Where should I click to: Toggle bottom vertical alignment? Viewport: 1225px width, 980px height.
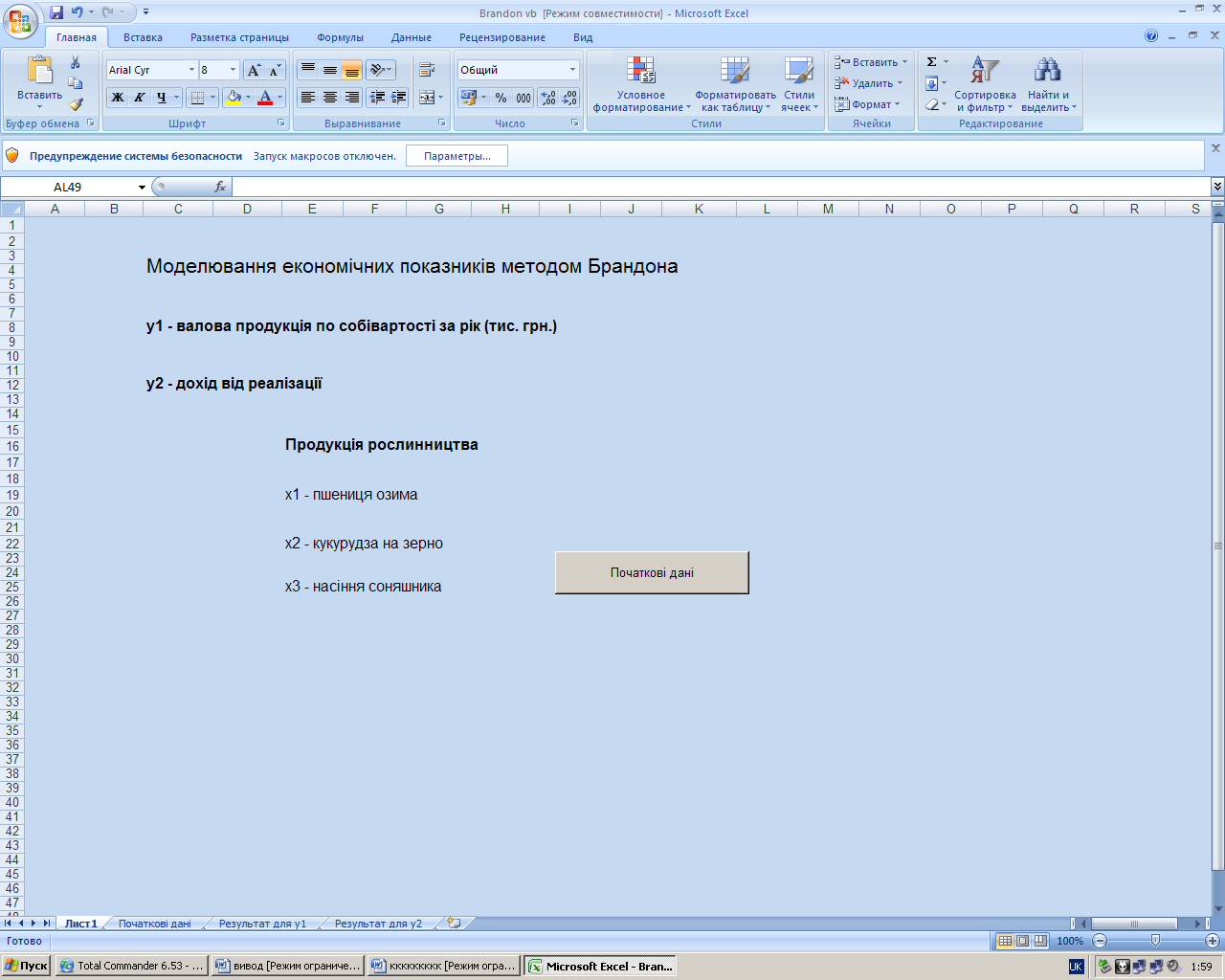click(x=351, y=70)
